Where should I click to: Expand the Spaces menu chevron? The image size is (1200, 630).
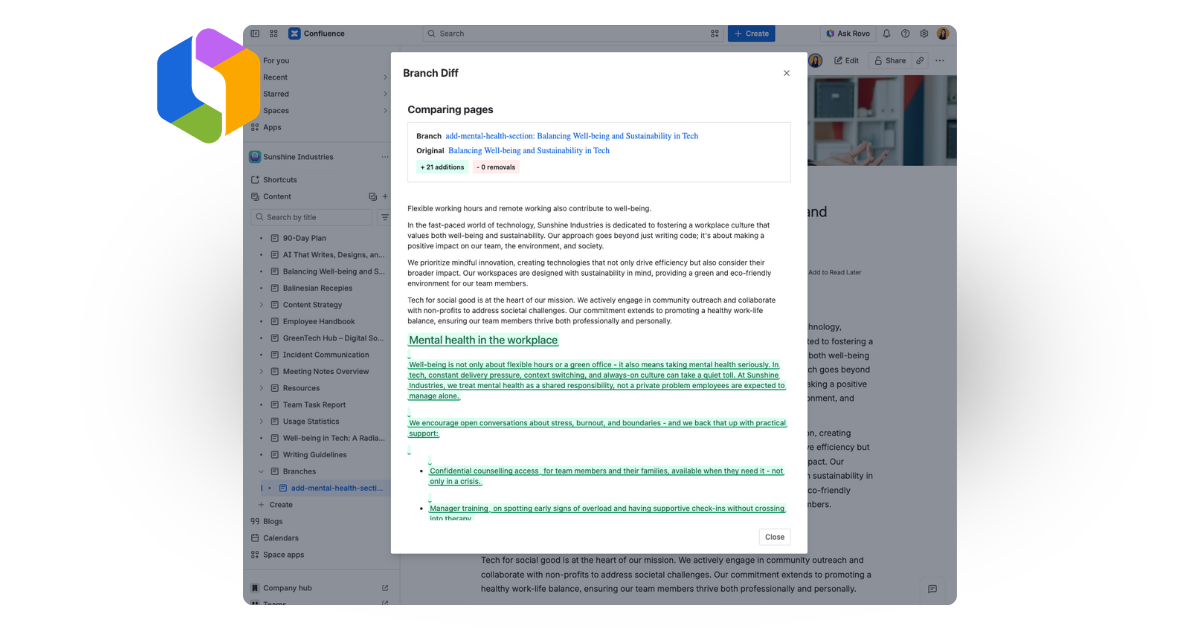point(385,111)
